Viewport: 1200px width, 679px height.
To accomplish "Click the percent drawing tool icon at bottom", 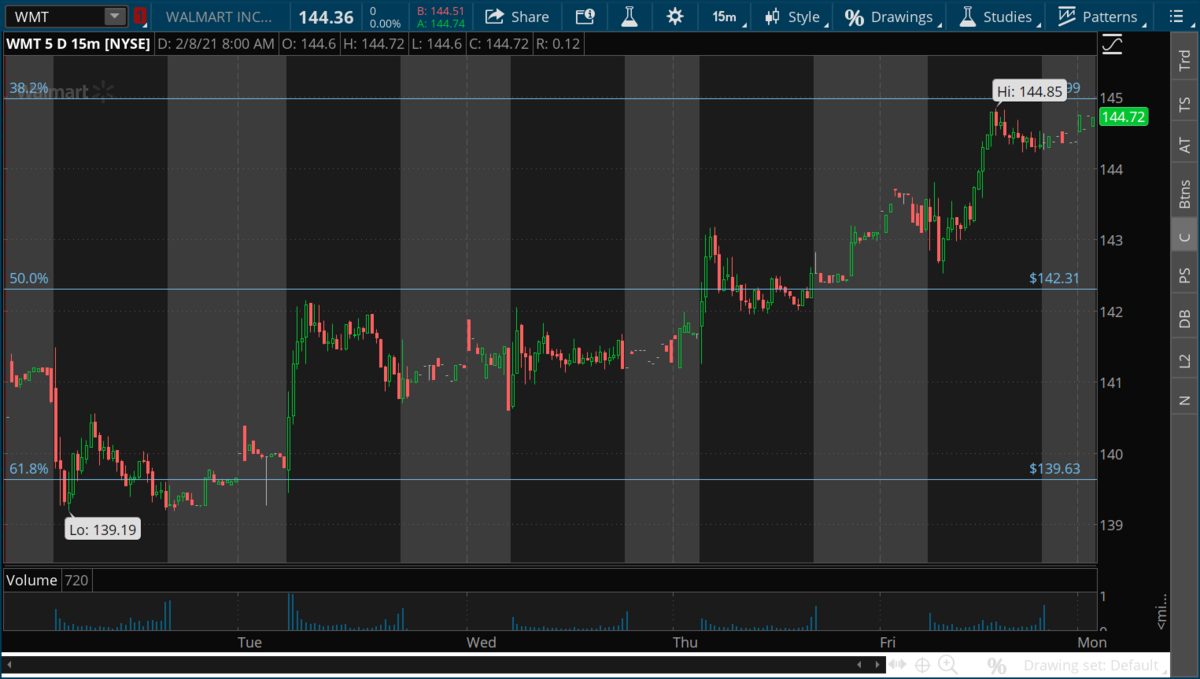I will pyautogui.click(x=996, y=665).
